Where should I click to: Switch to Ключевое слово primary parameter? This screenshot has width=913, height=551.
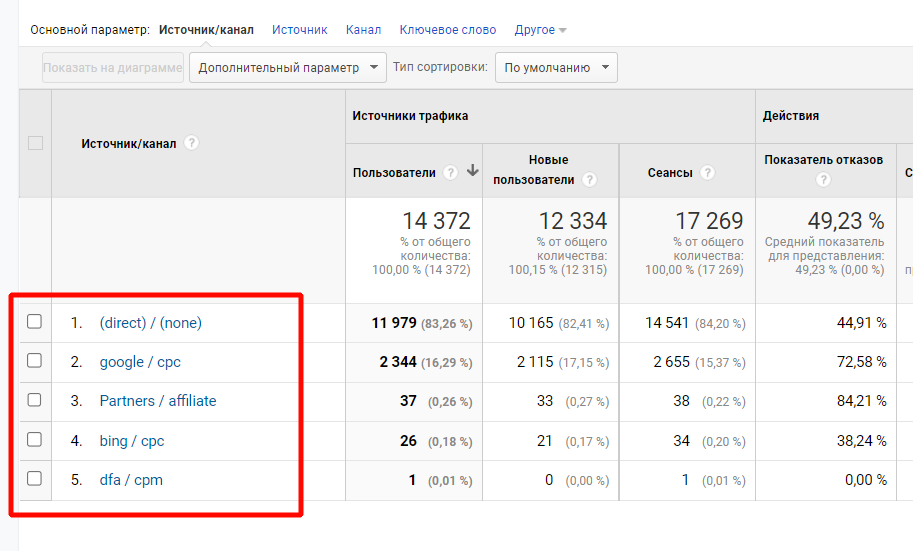coord(447,30)
